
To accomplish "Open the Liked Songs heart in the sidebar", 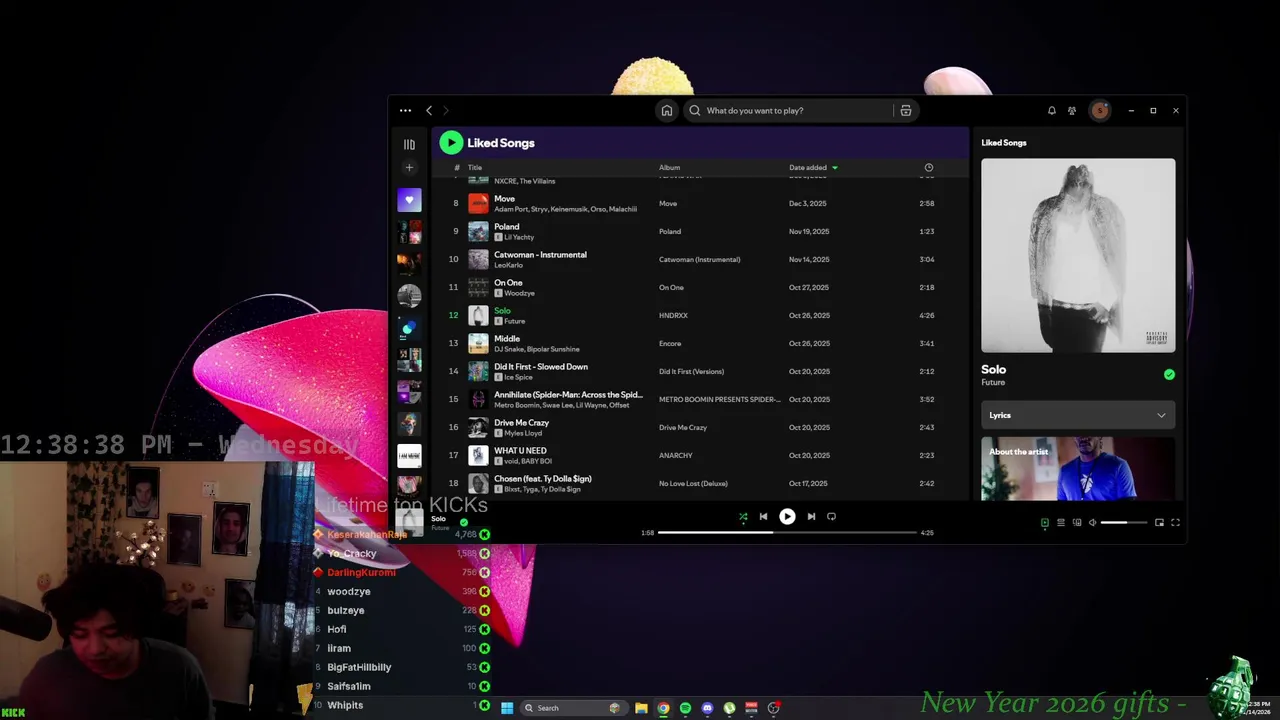I will [409, 199].
